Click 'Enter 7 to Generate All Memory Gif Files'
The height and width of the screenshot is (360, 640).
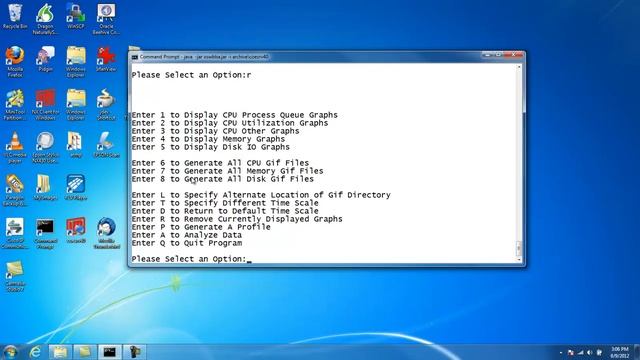click(227, 171)
